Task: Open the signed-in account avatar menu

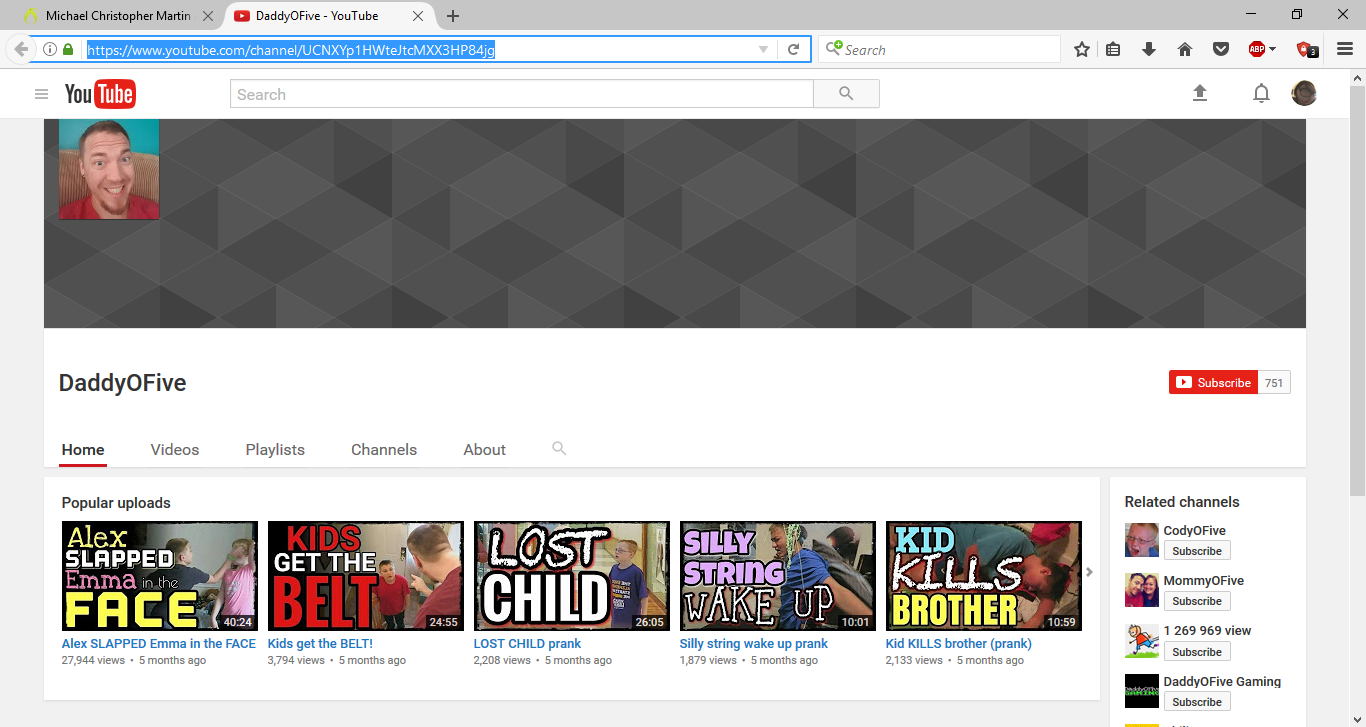Action: (x=1304, y=94)
